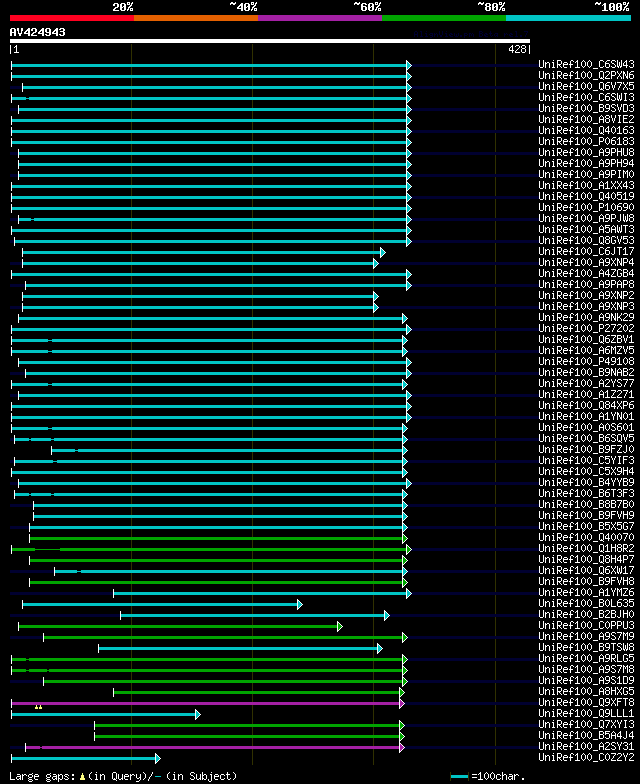The height and width of the screenshot is (784, 640).
Task: Click the green Q40070 alignment bar
Action: [216, 538]
